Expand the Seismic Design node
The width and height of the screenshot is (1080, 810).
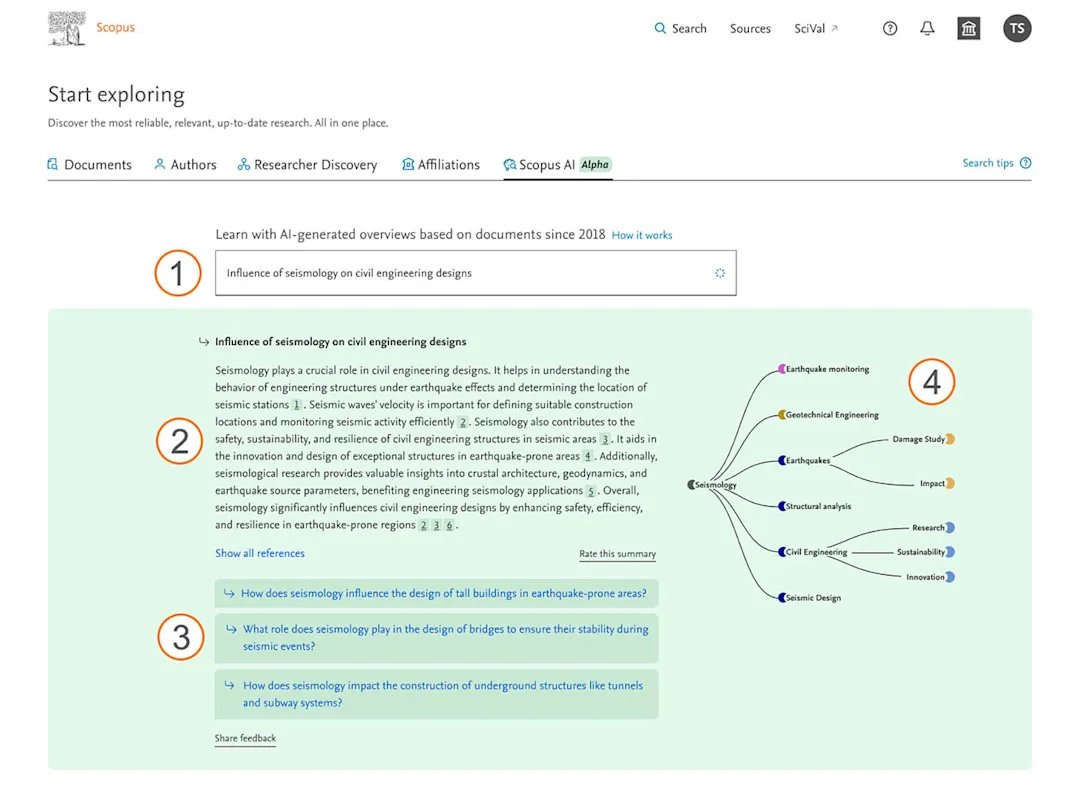click(780, 597)
